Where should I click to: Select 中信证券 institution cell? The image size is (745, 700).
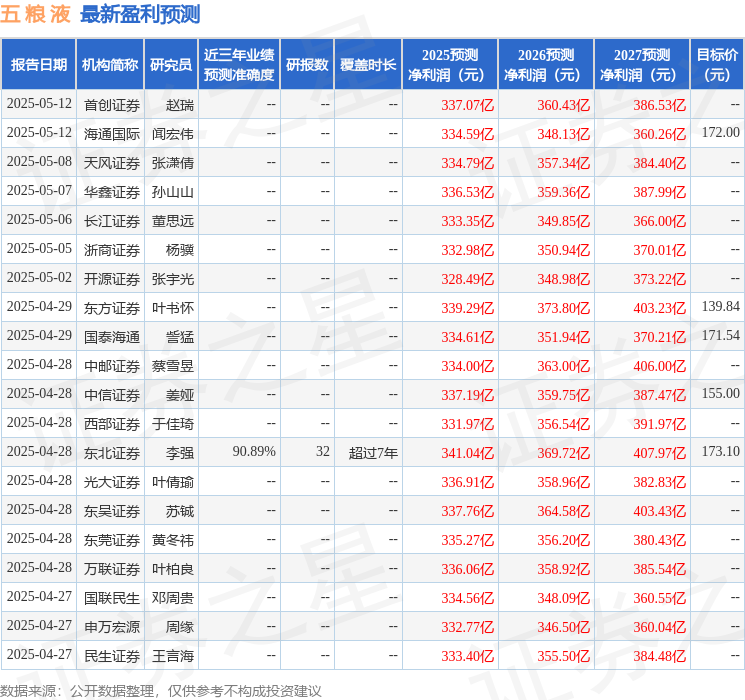(112, 395)
